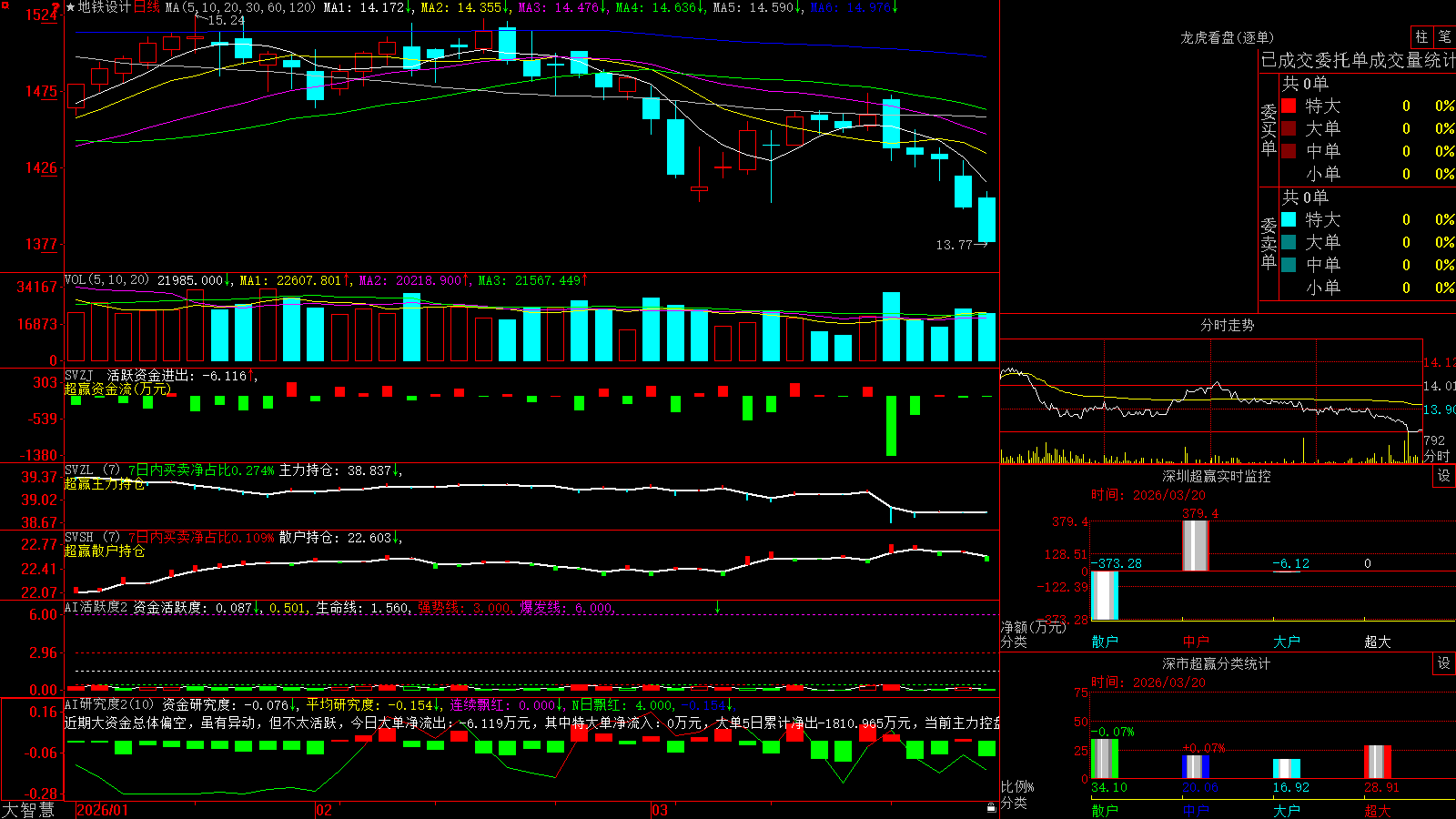
Task: Click the cyan 特大 sell order swatch
Action: (x=1289, y=219)
